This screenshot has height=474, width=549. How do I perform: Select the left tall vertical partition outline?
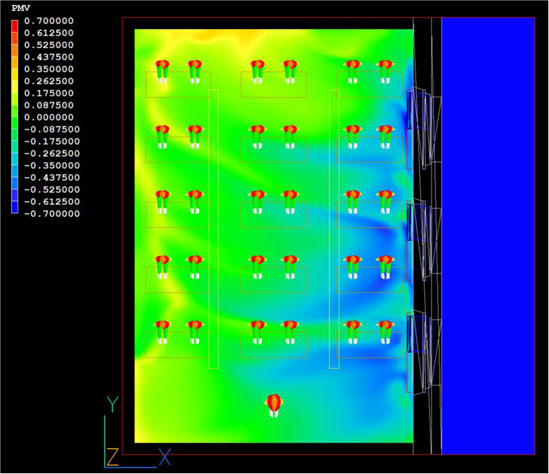[214, 229]
